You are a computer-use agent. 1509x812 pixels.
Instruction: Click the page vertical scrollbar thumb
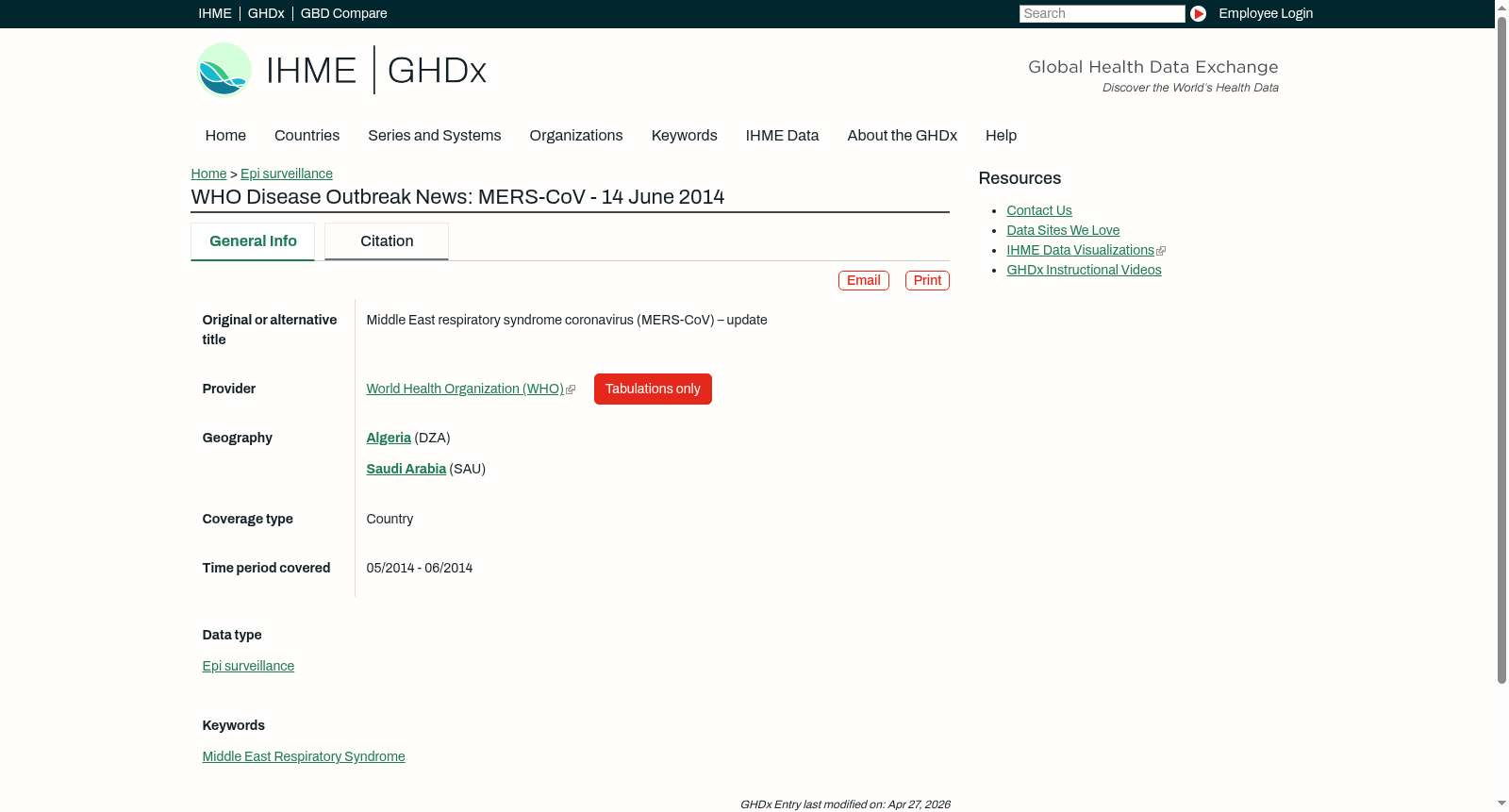point(1501,349)
